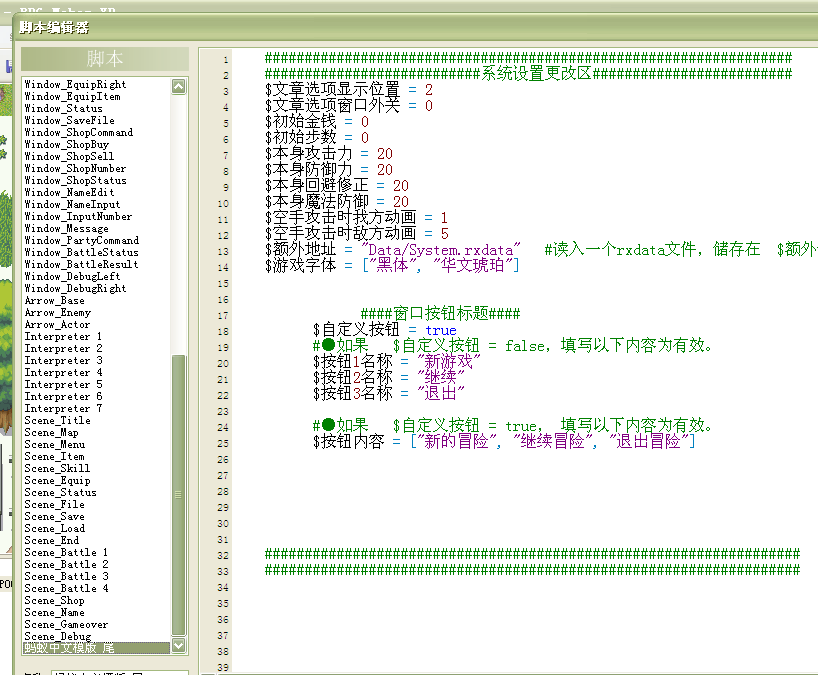Choose the Interpreter 7 script

[63, 408]
